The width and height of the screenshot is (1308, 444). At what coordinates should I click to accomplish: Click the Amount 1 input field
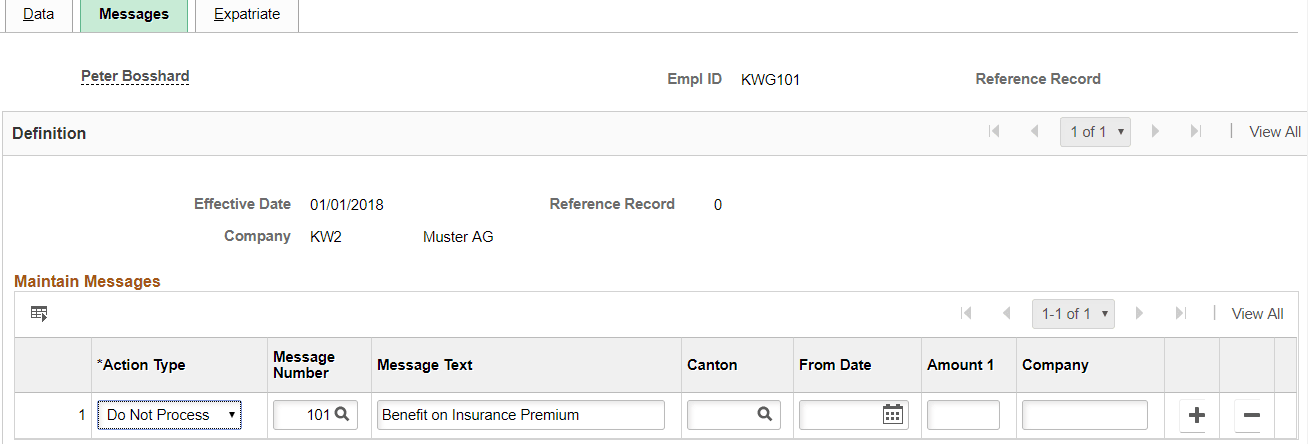(963, 415)
